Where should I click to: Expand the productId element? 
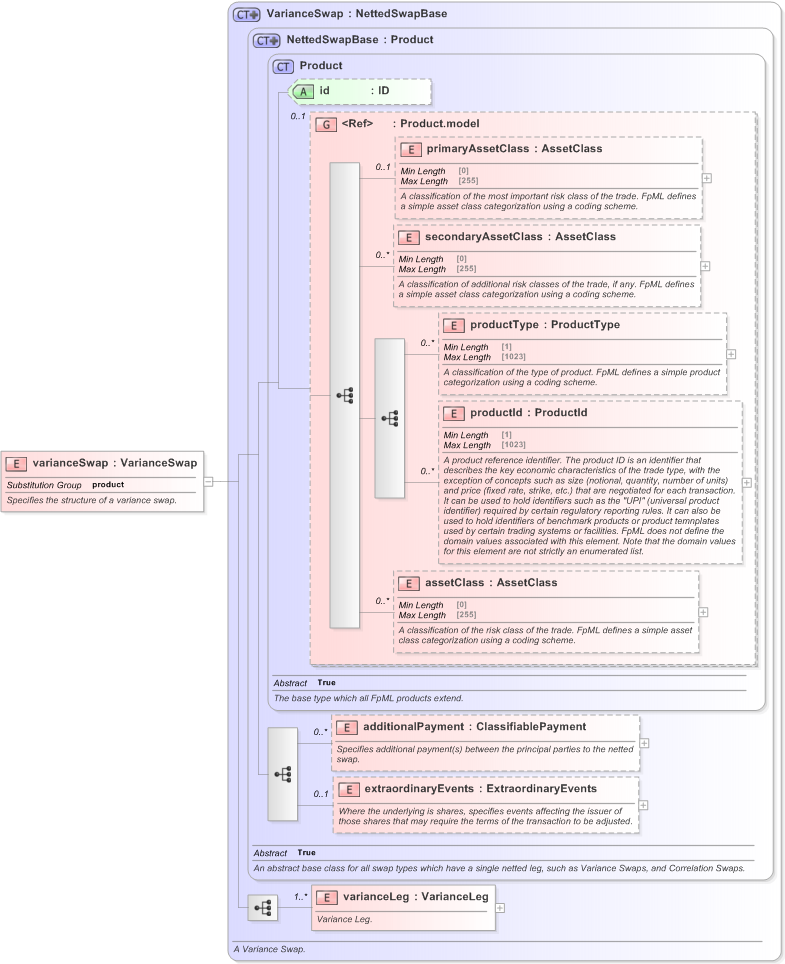[x=747, y=483]
